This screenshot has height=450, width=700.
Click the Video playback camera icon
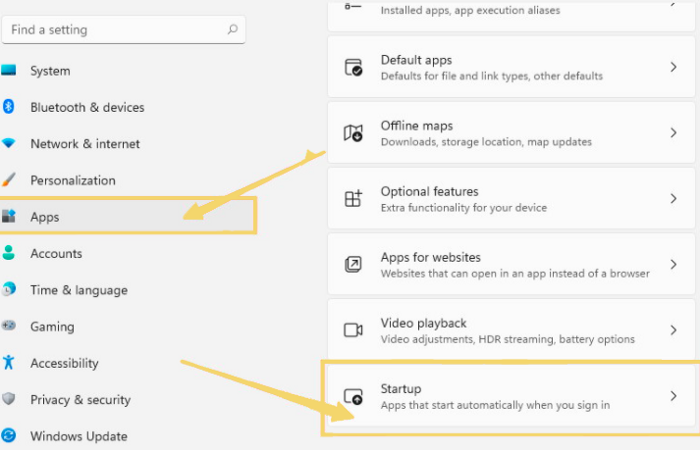353,330
